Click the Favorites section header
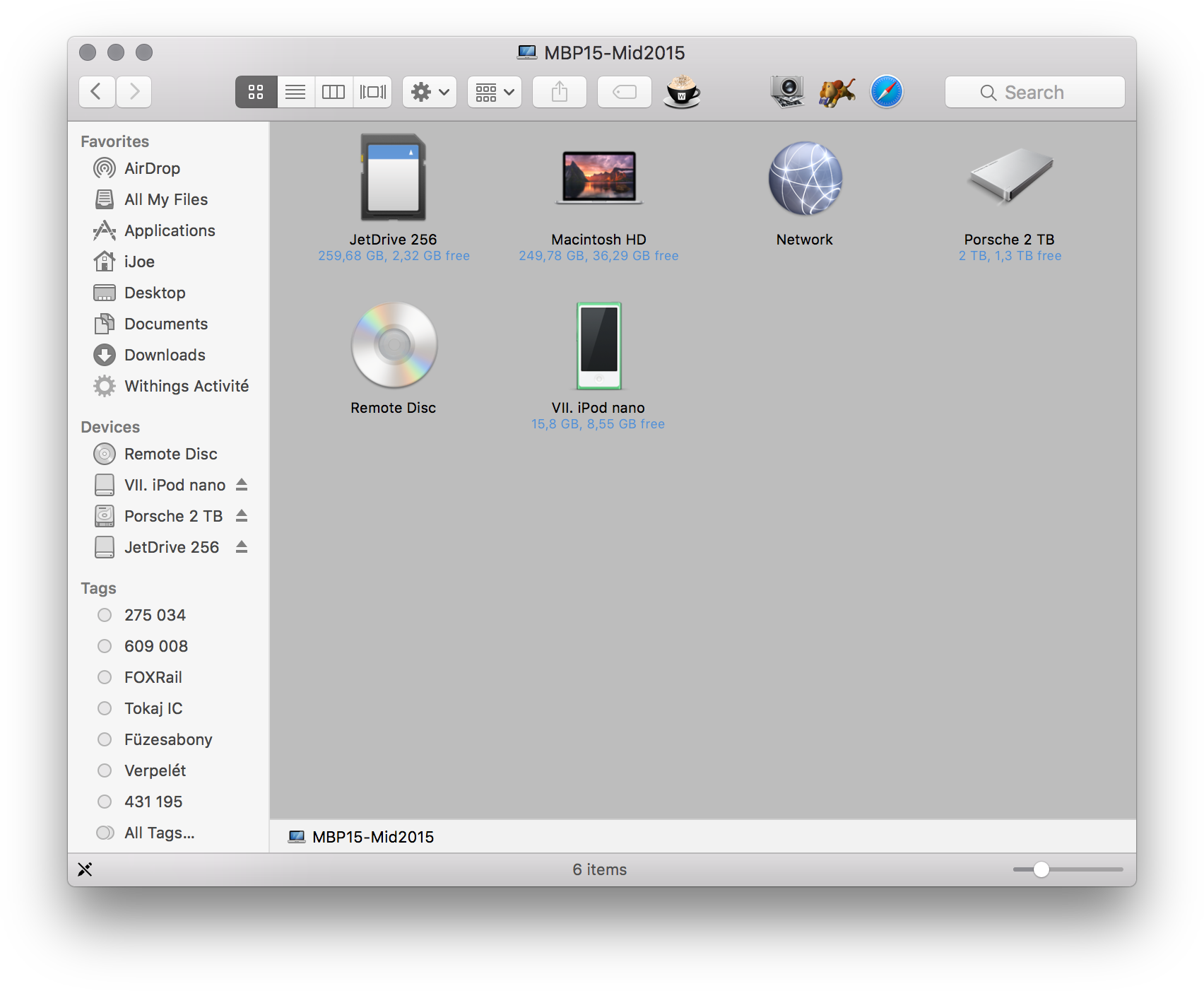1204x991 pixels. coord(114,141)
